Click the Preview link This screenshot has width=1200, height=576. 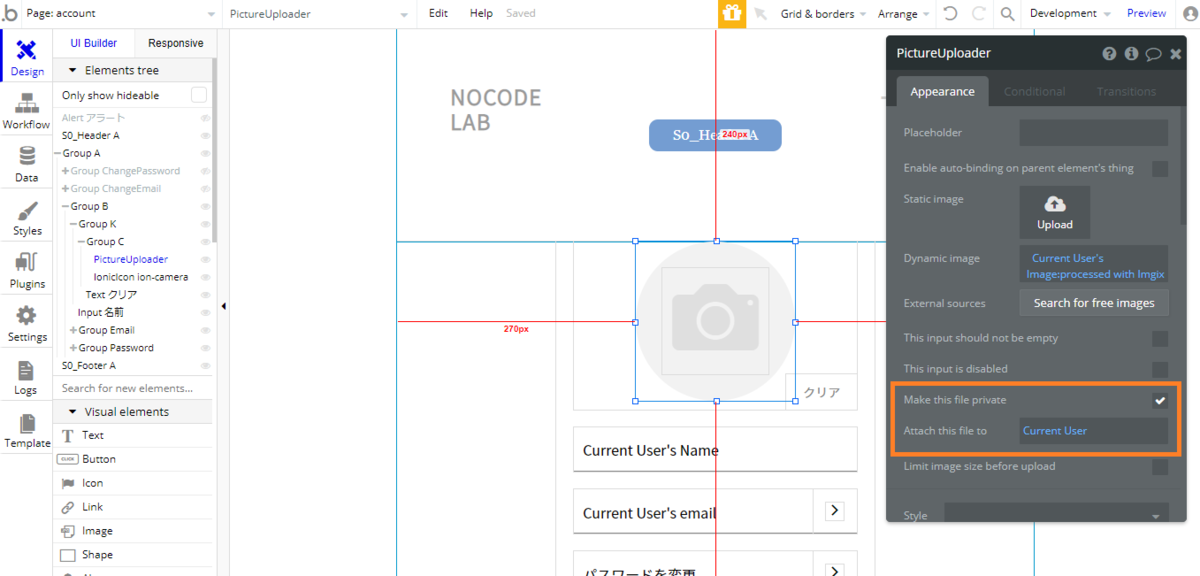1146,14
